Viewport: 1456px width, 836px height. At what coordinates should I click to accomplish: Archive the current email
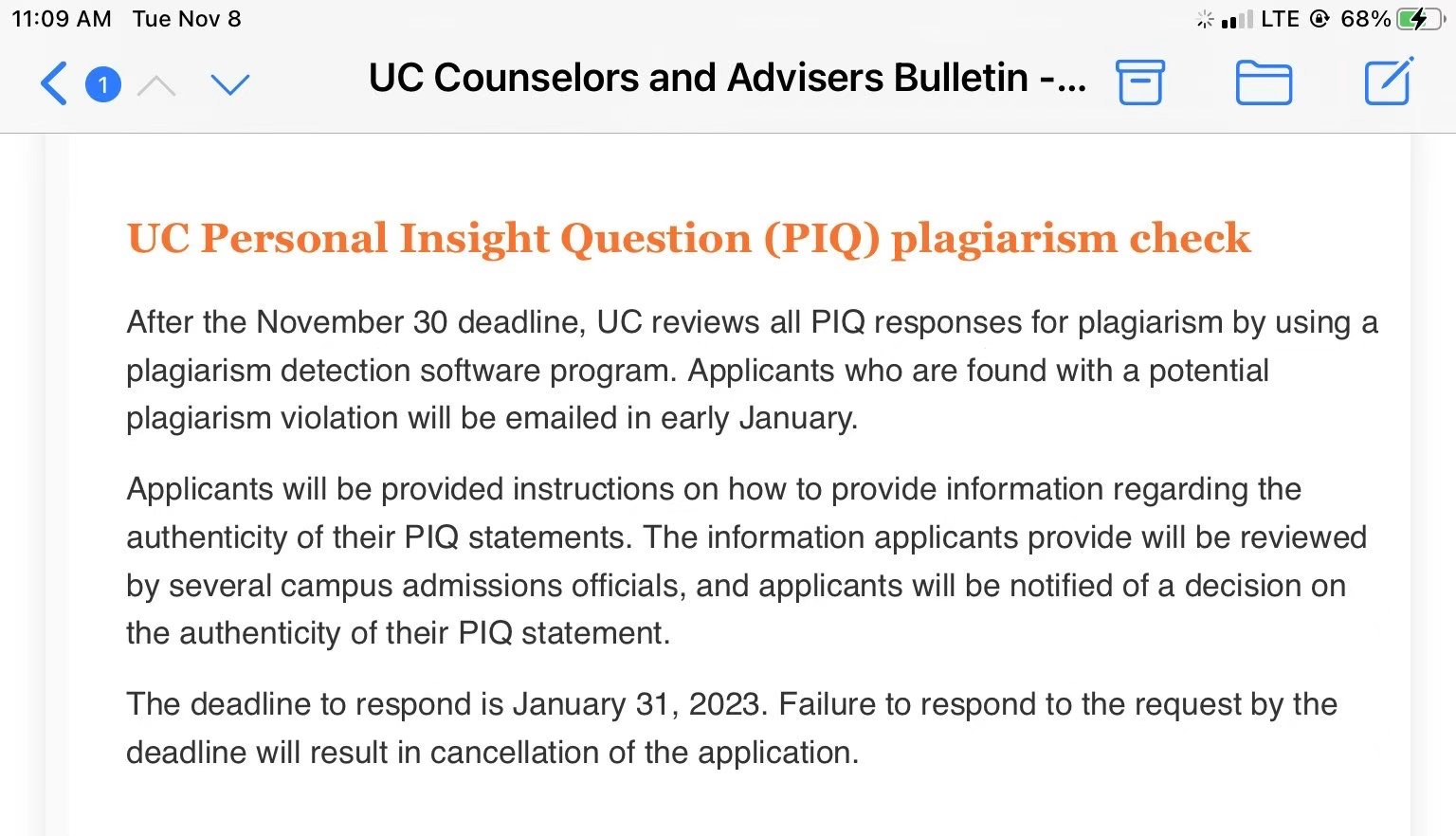tap(1140, 82)
